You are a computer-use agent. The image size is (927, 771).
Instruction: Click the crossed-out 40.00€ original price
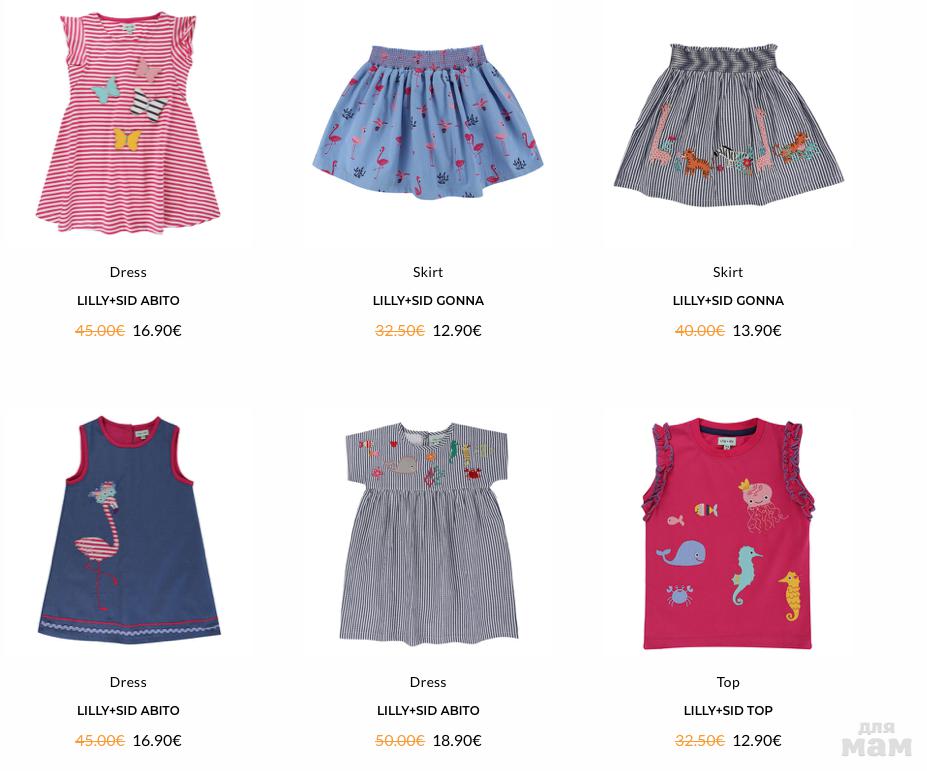[699, 331]
